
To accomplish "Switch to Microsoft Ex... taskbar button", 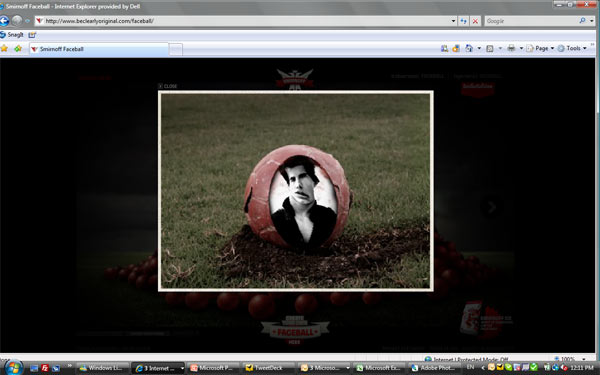I will point(379,368).
